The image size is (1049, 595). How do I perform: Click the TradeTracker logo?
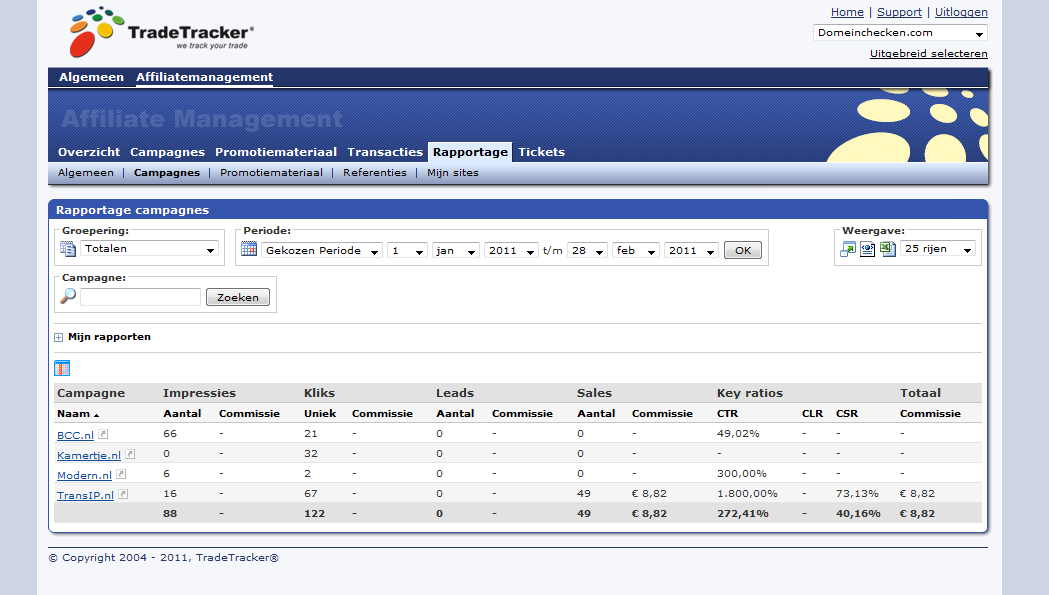(161, 31)
